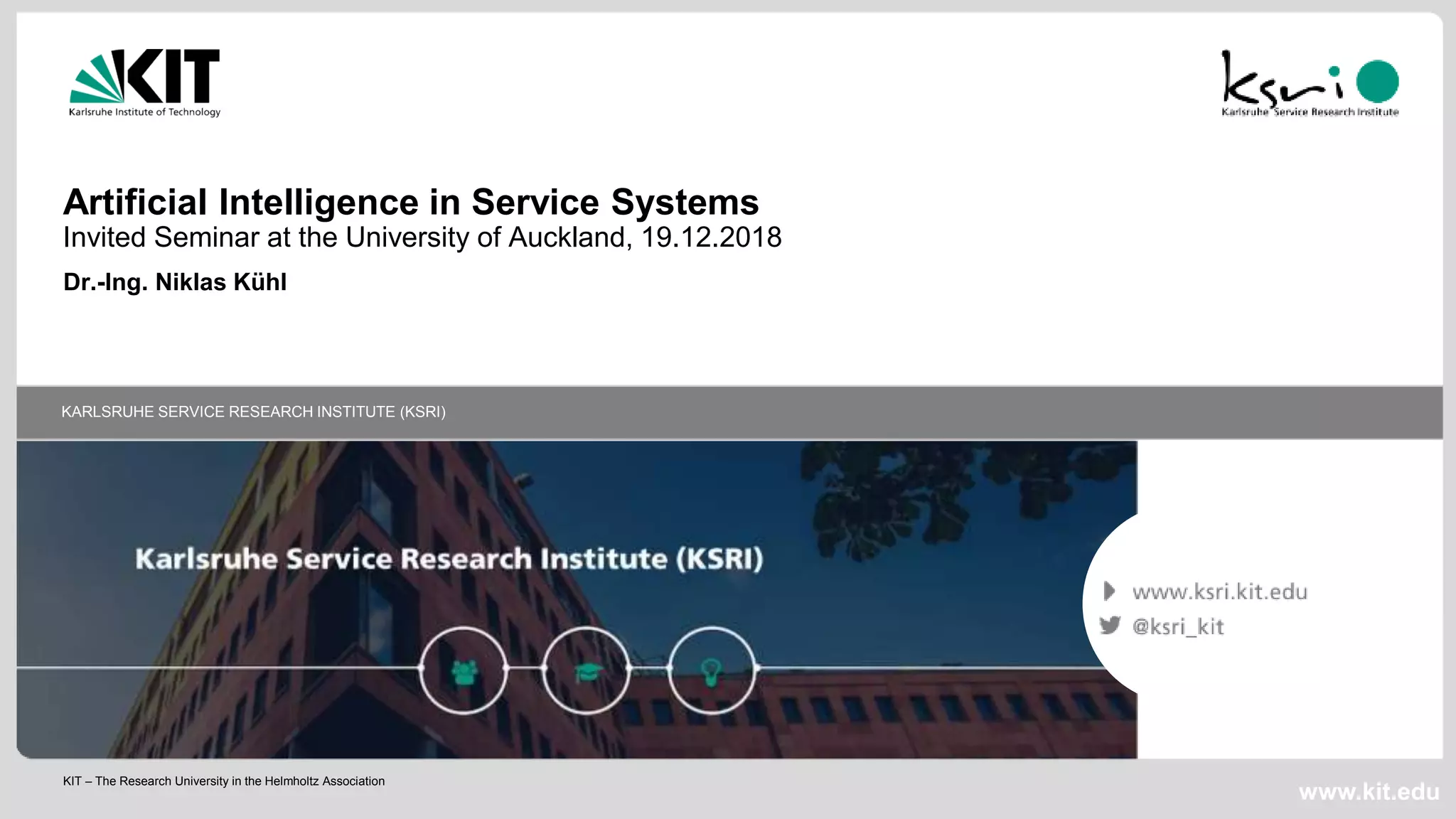1456x819 pixels.
Task: Click the arrow icon beside www.ksri.kit.edu
Action: (x=1108, y=591)
